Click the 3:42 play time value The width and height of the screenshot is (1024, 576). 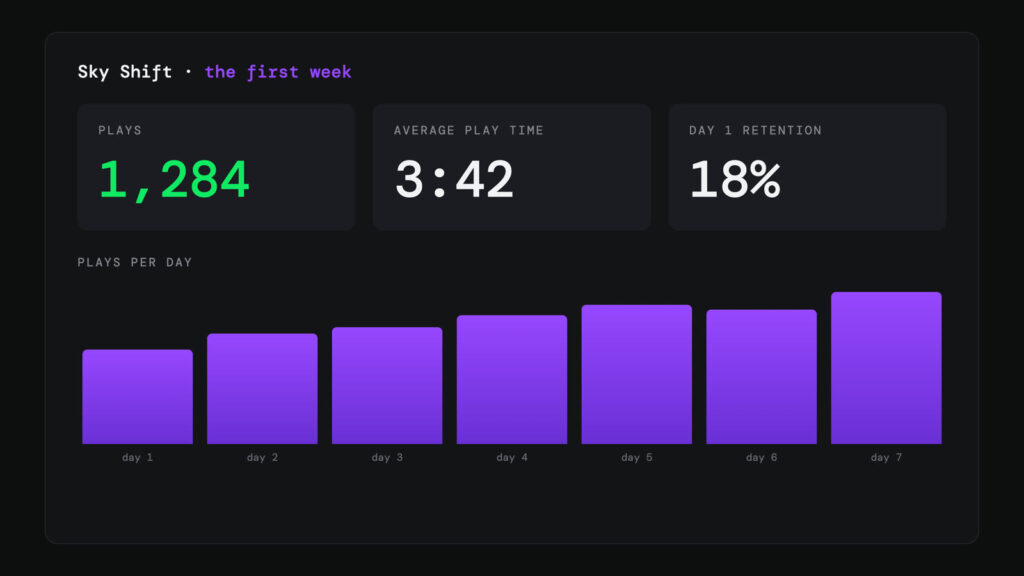pyautogui.click(x=455, y=180)
